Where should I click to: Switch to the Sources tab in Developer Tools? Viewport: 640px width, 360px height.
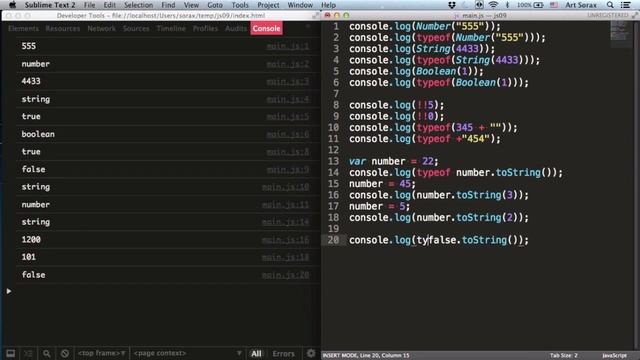point(136,29)
